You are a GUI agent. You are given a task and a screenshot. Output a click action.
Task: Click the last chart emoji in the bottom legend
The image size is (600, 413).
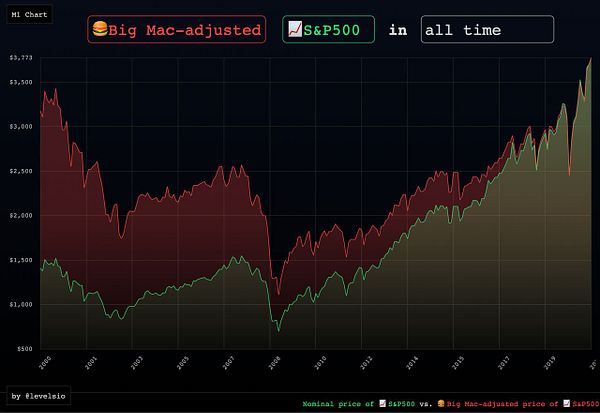coord(567,403)
